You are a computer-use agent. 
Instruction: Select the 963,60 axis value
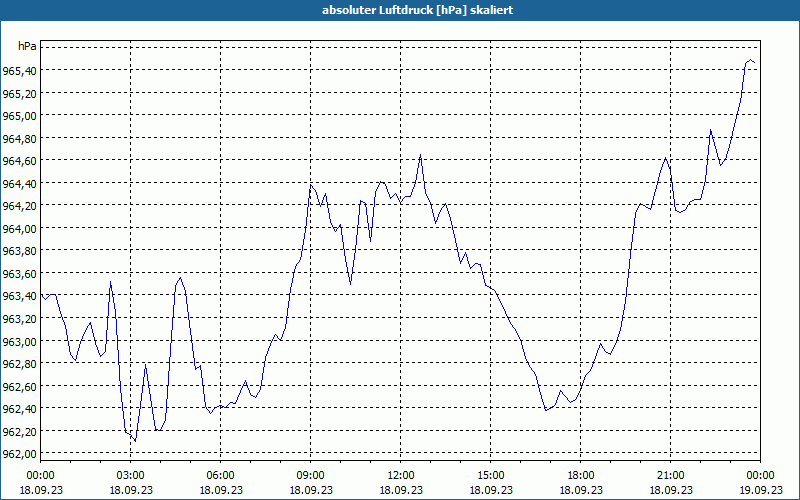19,273
